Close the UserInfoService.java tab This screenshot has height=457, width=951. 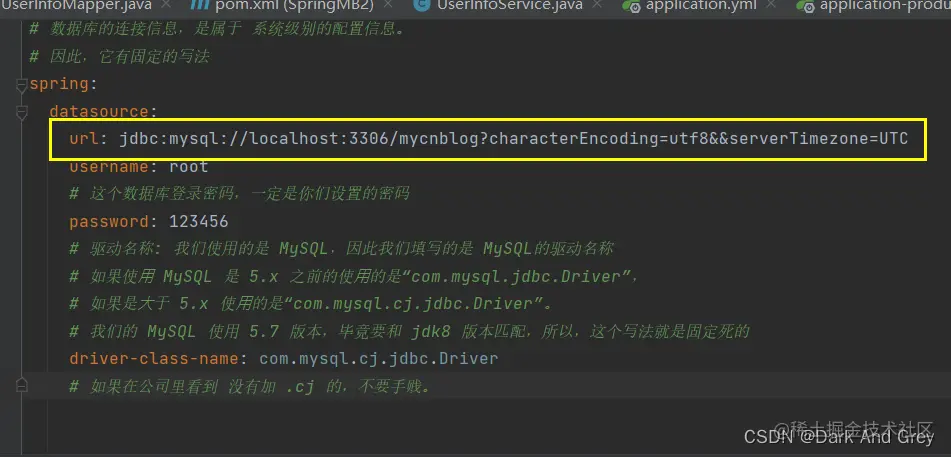click(598, 5)
